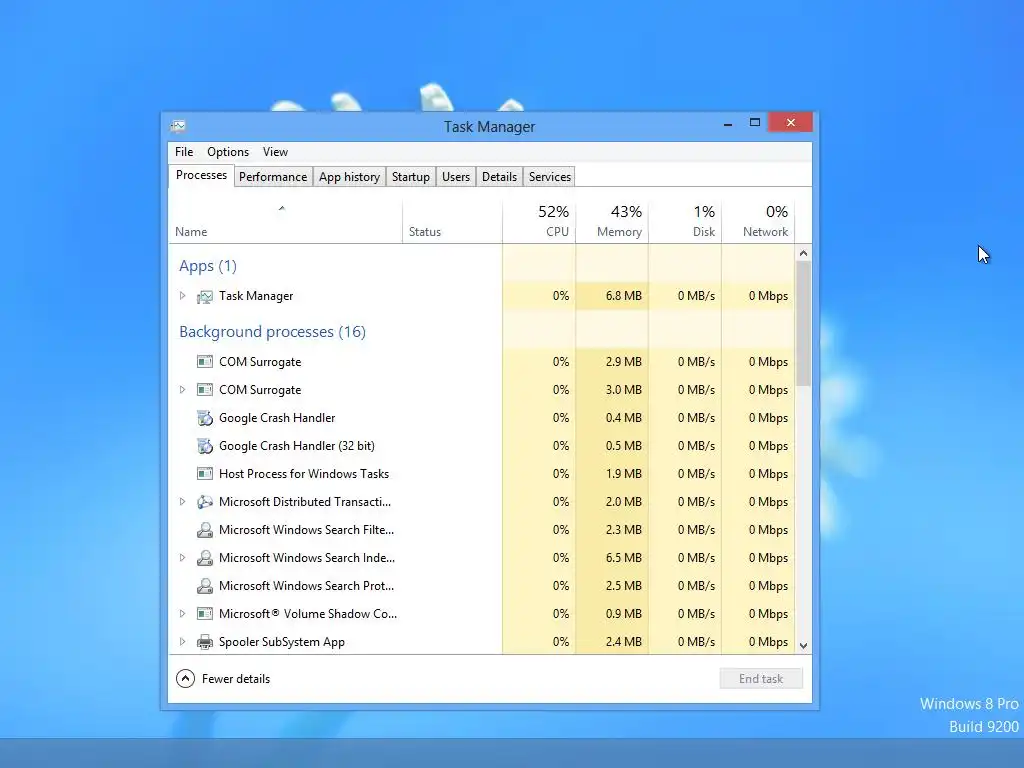This screenshot has height=768, width=1024.
Task: Select the Google Crash Handler (32 bit) row
Action: click(x=482, y=446)
